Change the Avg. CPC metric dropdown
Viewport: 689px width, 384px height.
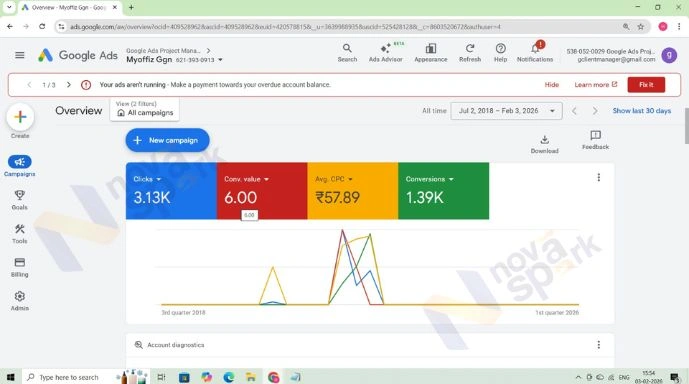334,179
